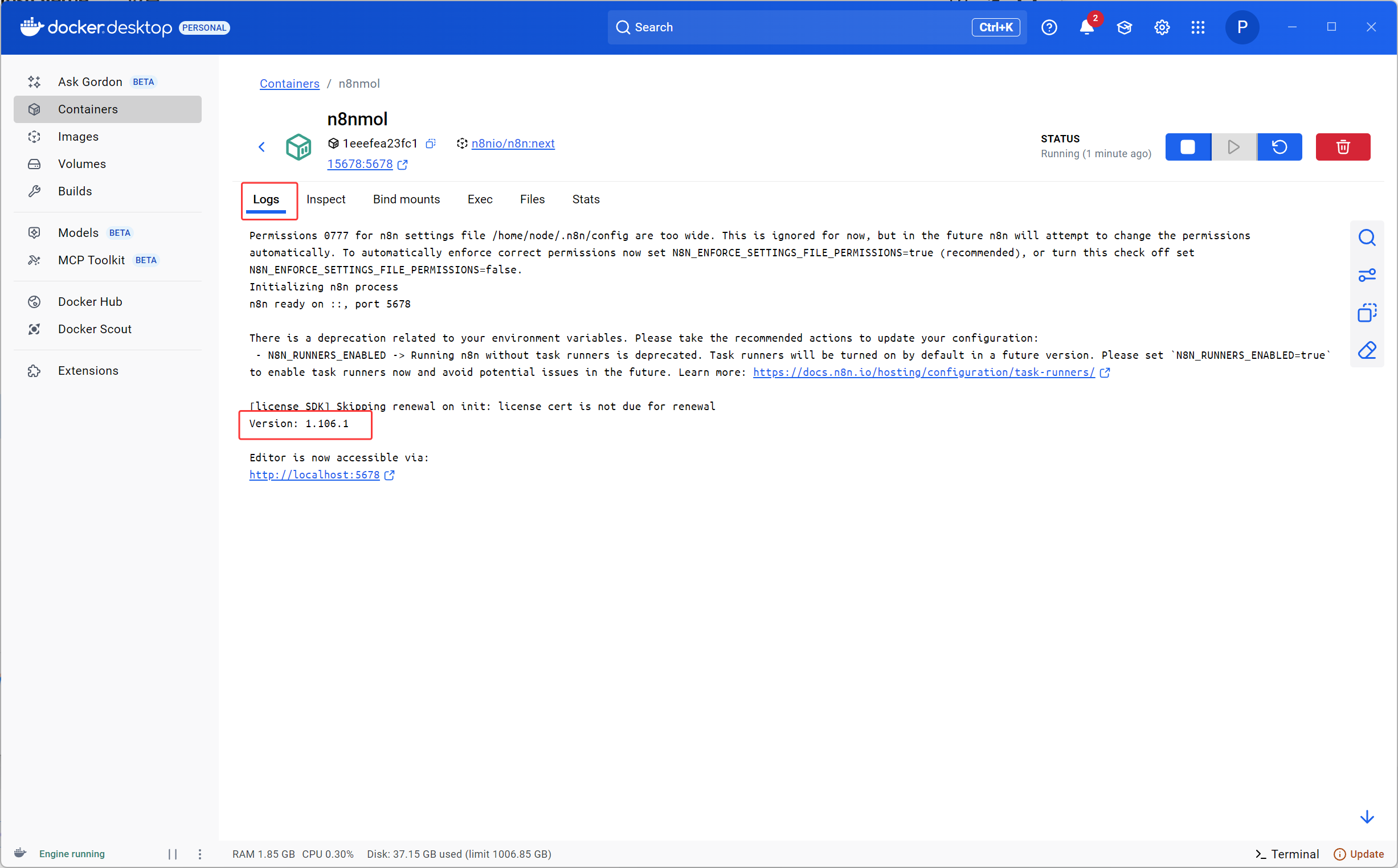The width and height of the screenshot is (1398, 868).
Task: Delete the n8nmol container
Action: coord(1342,147)
